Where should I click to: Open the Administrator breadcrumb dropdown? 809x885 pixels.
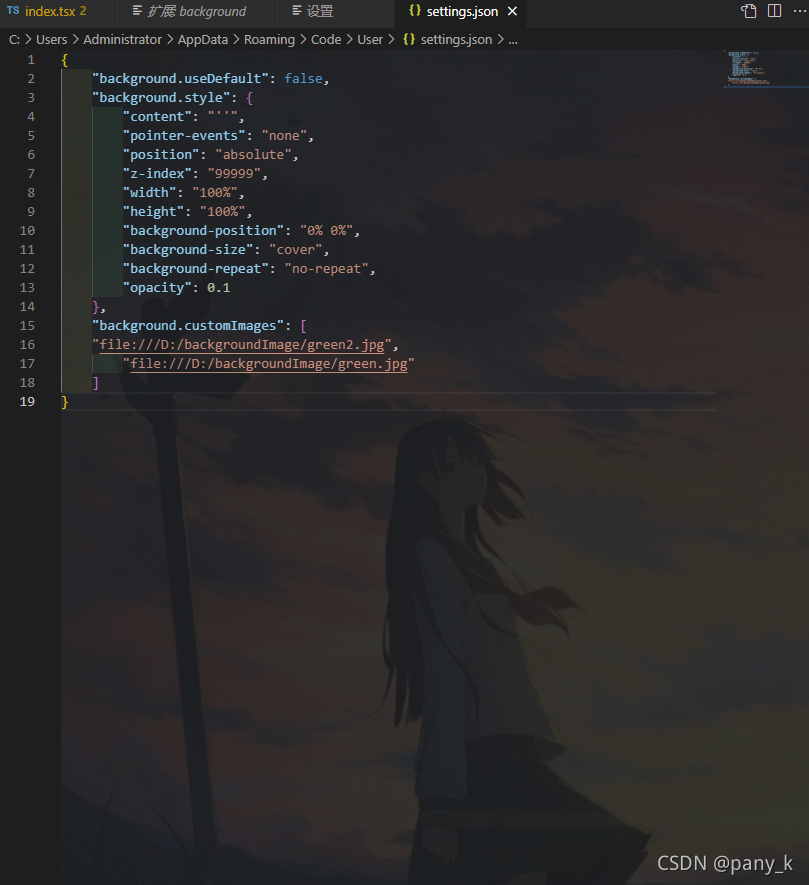coord(122,39)
